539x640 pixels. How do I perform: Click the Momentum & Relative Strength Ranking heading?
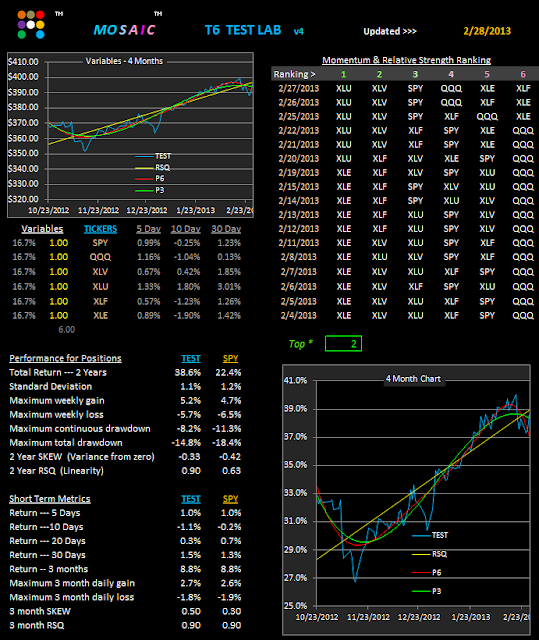[406, 60]
